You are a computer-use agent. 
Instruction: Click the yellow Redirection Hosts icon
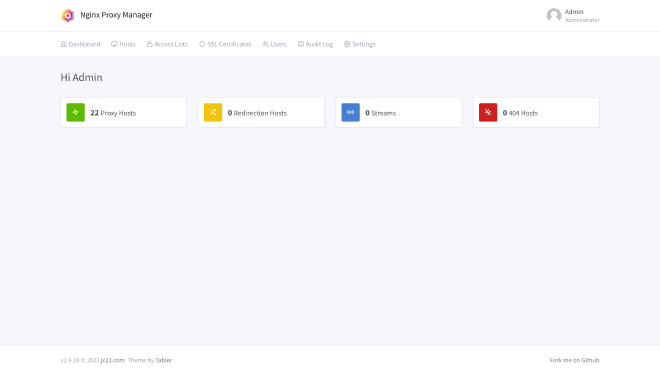point(213,112)
